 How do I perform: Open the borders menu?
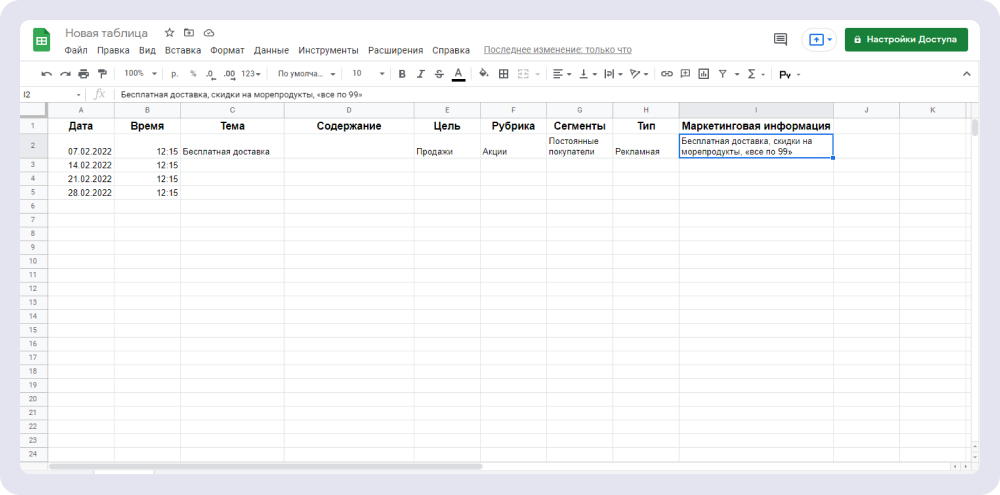(503, 74)
